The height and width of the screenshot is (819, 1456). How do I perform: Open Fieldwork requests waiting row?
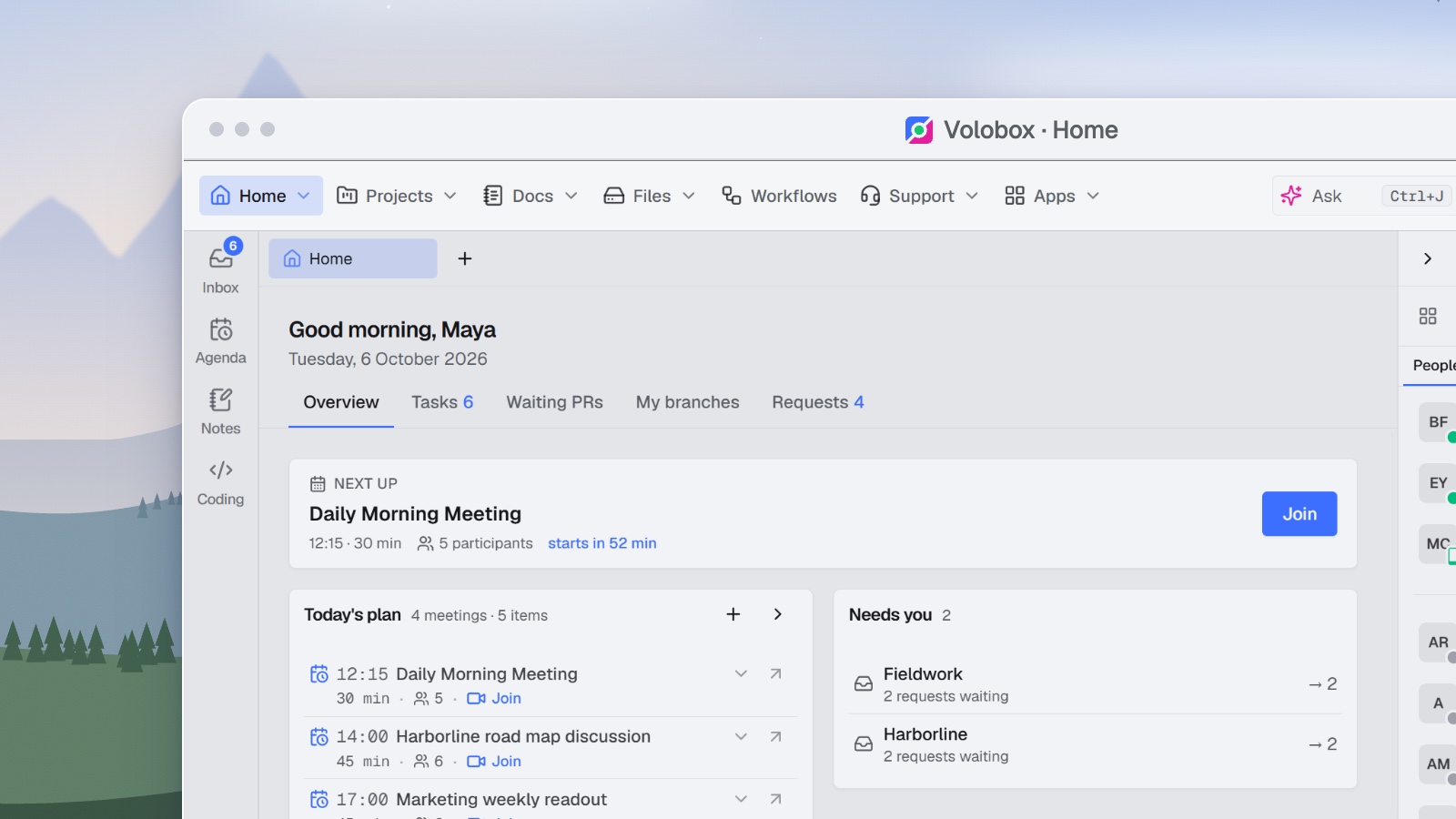coord(1095,684)
